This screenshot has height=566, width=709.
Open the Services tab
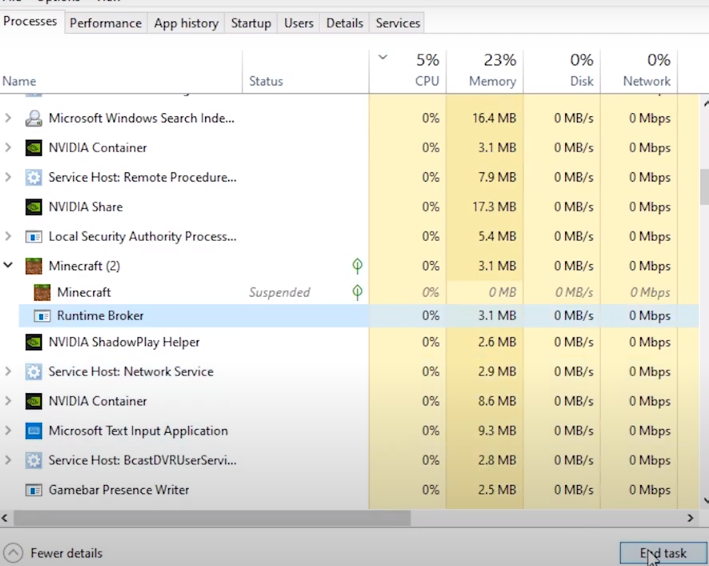tap(398, 23)
